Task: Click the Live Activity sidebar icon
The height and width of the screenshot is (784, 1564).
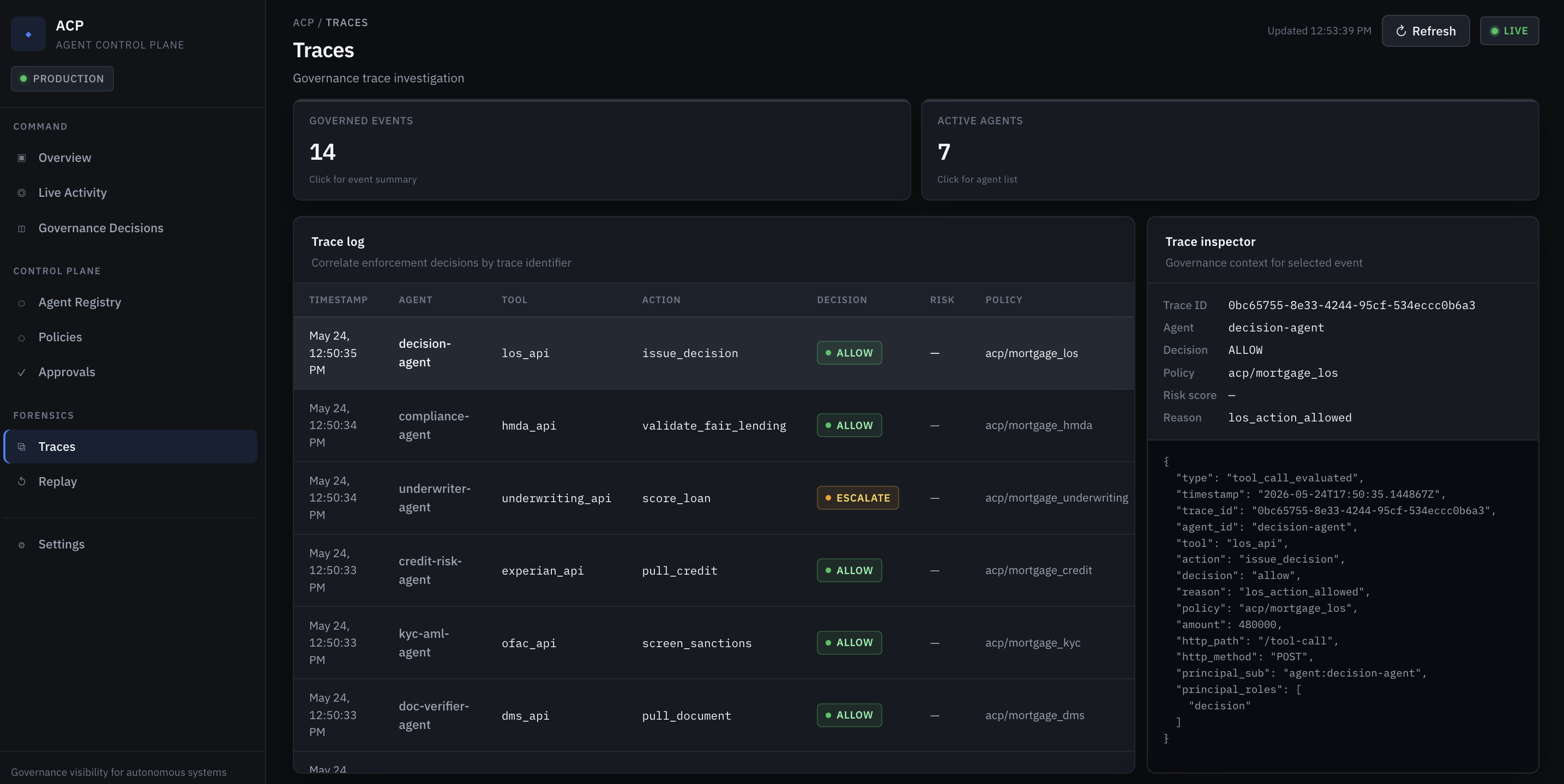Action: (x=22, y=193)
